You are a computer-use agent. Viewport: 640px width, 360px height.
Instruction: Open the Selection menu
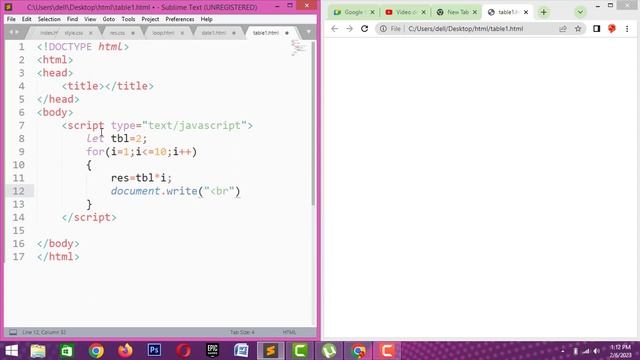49,19
